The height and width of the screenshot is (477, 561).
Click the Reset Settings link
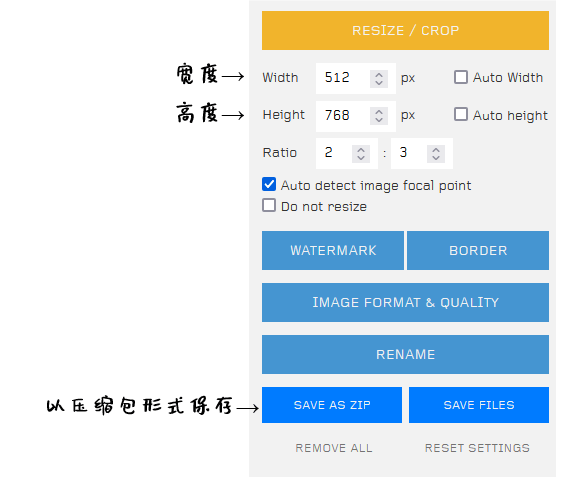tap(477, 448)
